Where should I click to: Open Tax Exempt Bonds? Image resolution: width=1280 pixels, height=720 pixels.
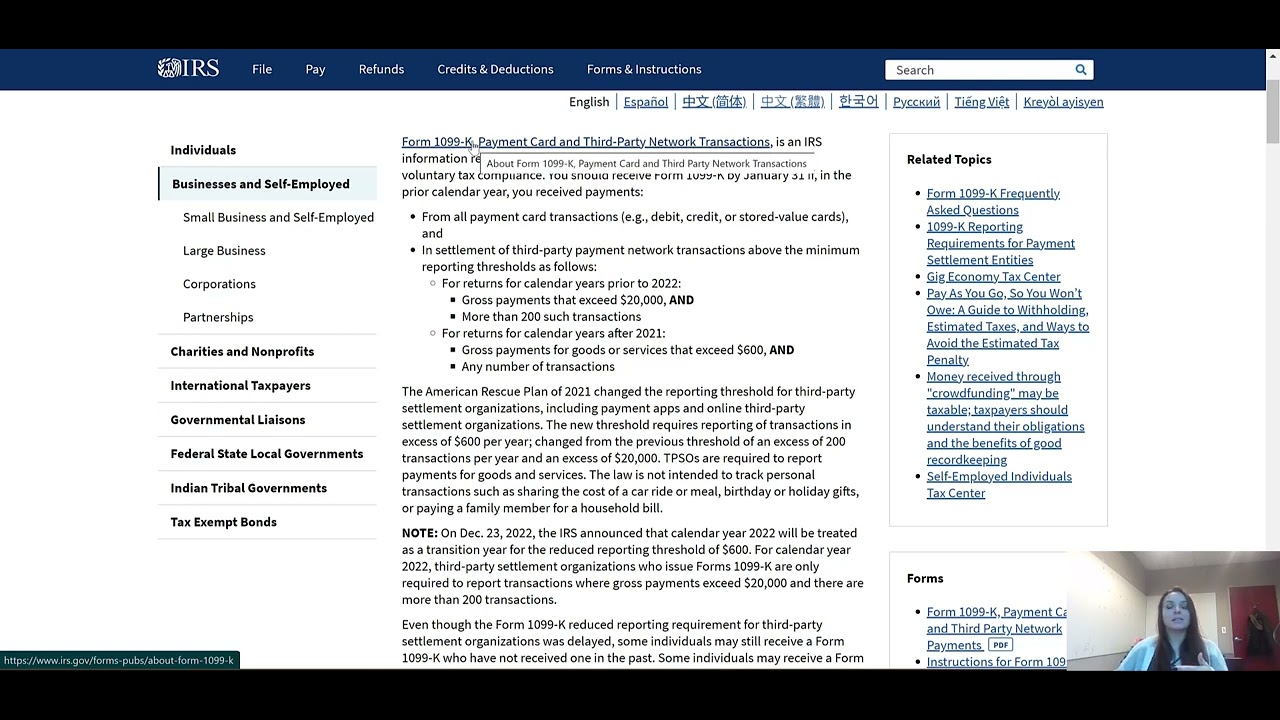(223, 521)
